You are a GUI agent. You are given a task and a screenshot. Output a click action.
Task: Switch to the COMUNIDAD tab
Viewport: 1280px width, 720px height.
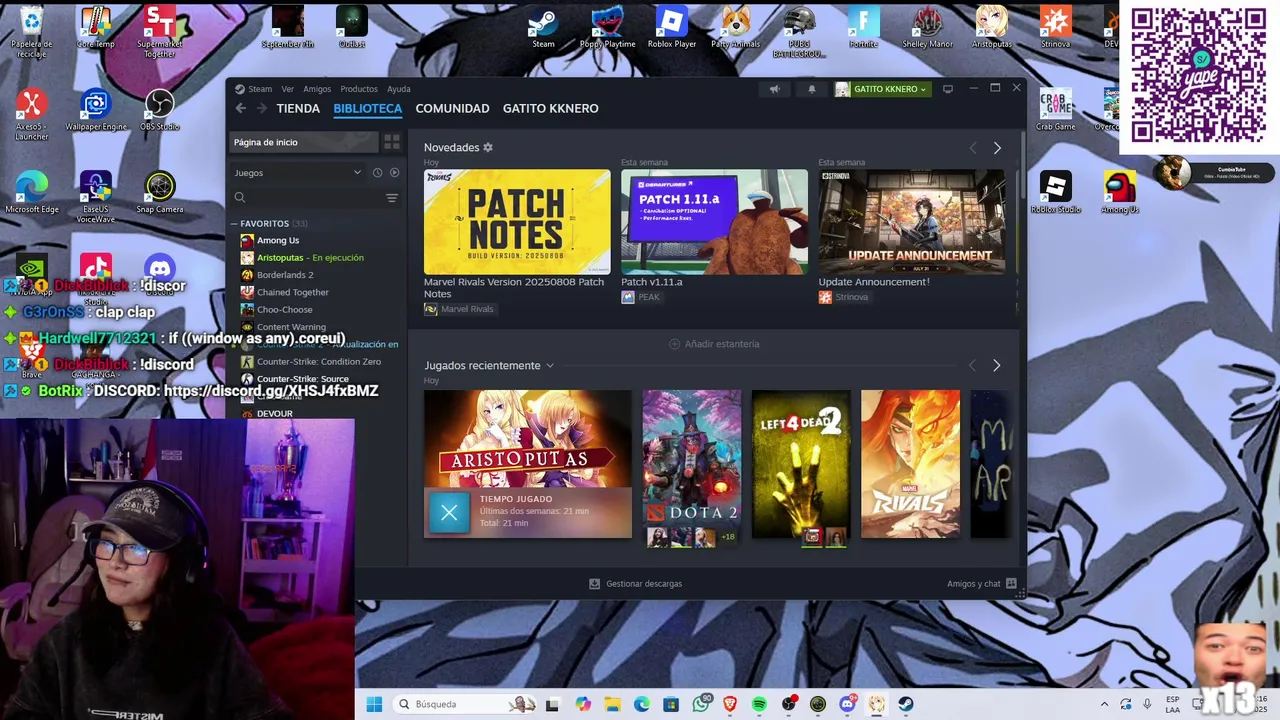click(x=452, y=108)
